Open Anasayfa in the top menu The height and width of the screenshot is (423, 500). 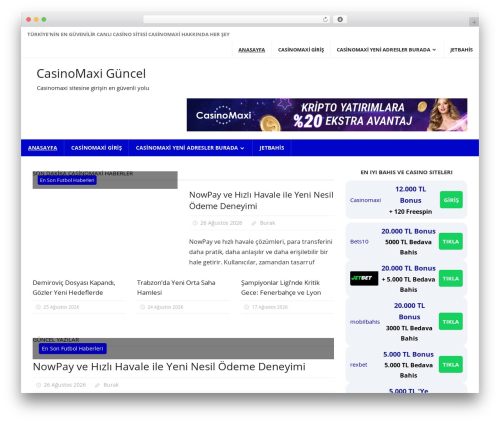(252, 50)
